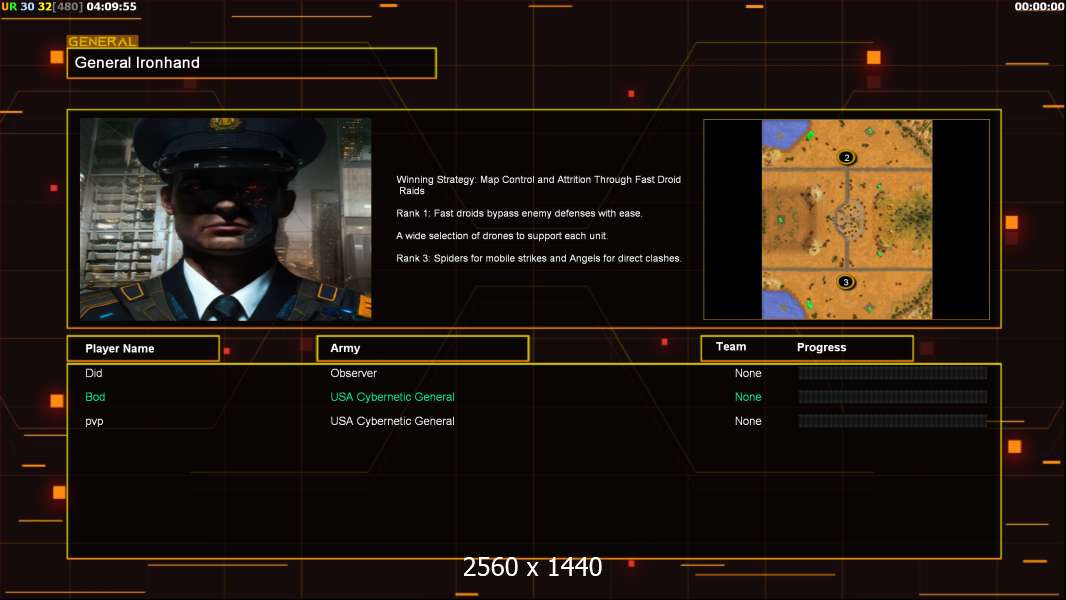Click the Player Name column header
1066x600 pixels.
[x=143, y=349]
